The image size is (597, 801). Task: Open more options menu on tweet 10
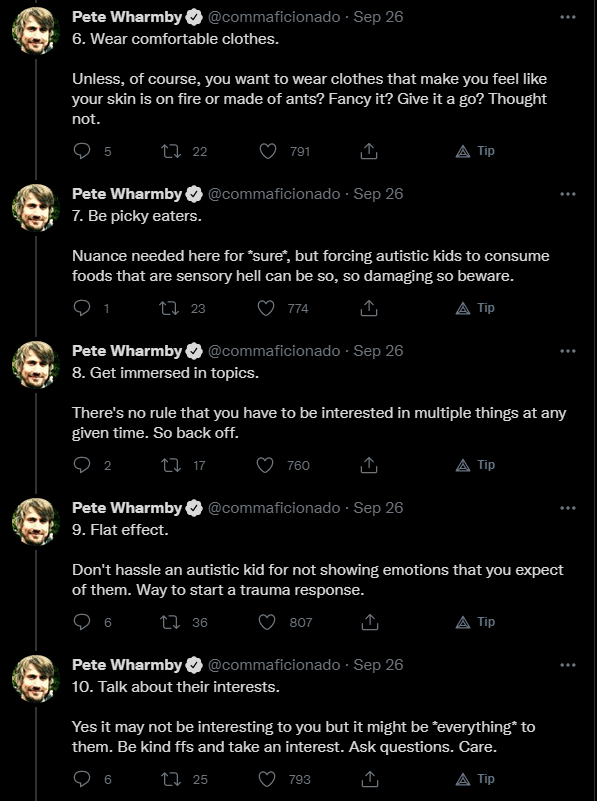click(568, 665)
